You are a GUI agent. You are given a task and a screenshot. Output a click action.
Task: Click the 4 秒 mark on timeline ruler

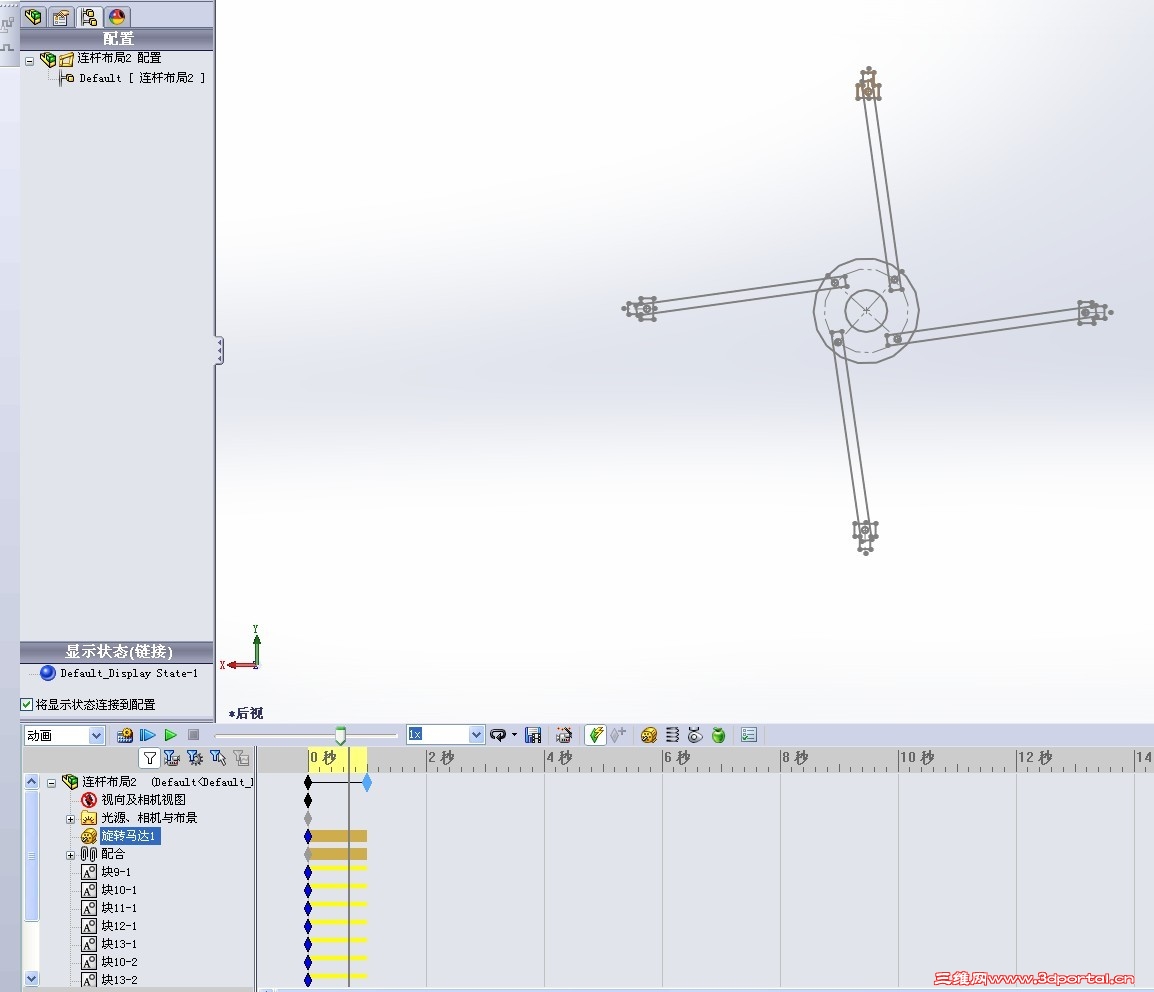(x=559, y=757)
